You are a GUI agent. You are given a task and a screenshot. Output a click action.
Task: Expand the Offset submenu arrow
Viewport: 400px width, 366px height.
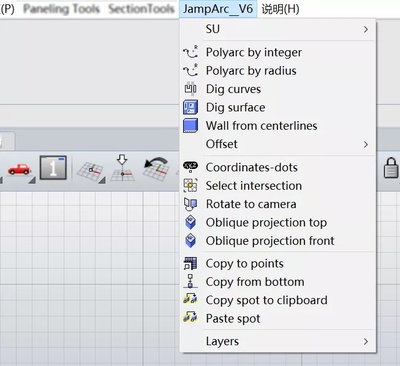366,144
